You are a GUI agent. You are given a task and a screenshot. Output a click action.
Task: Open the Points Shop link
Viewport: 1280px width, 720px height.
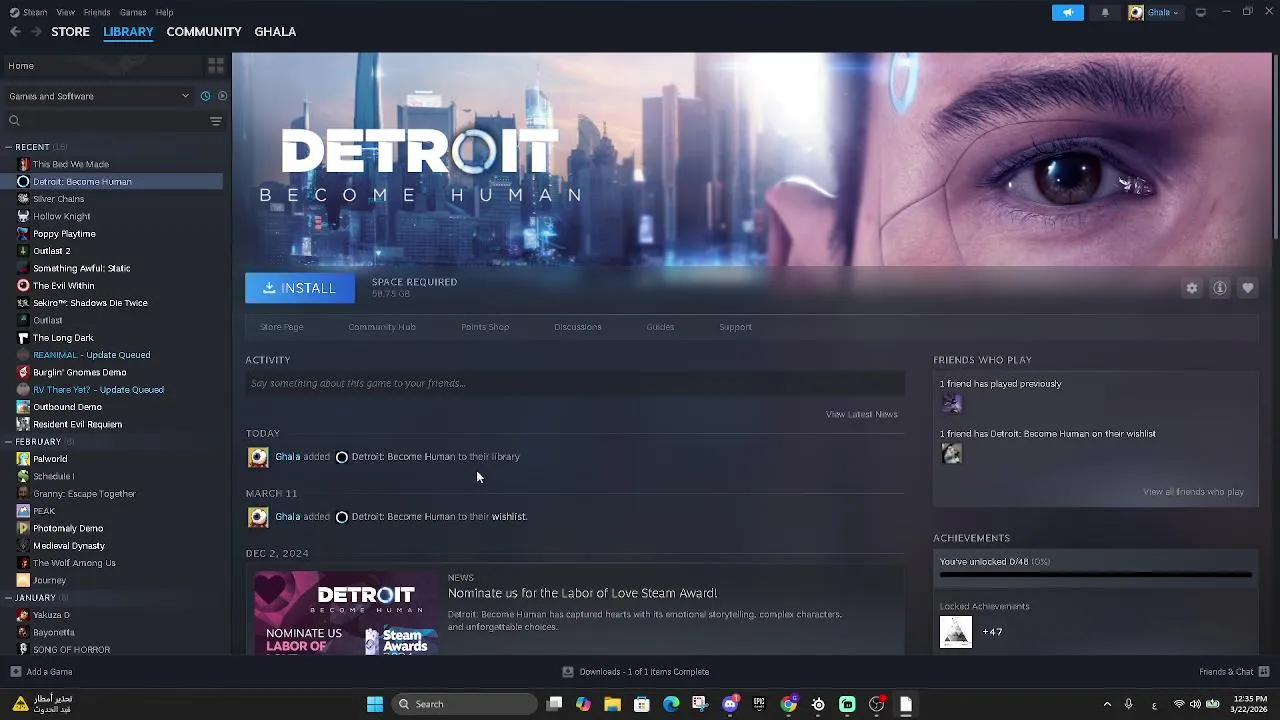tap(485, 327)
